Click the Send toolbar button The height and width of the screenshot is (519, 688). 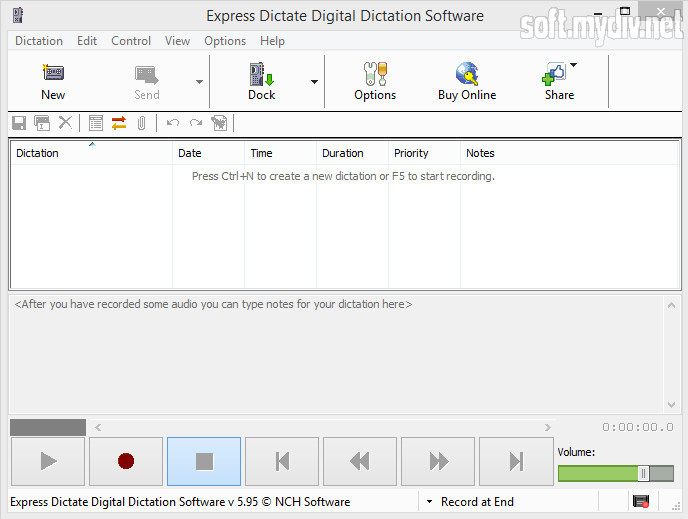click(x=147, y=82)
